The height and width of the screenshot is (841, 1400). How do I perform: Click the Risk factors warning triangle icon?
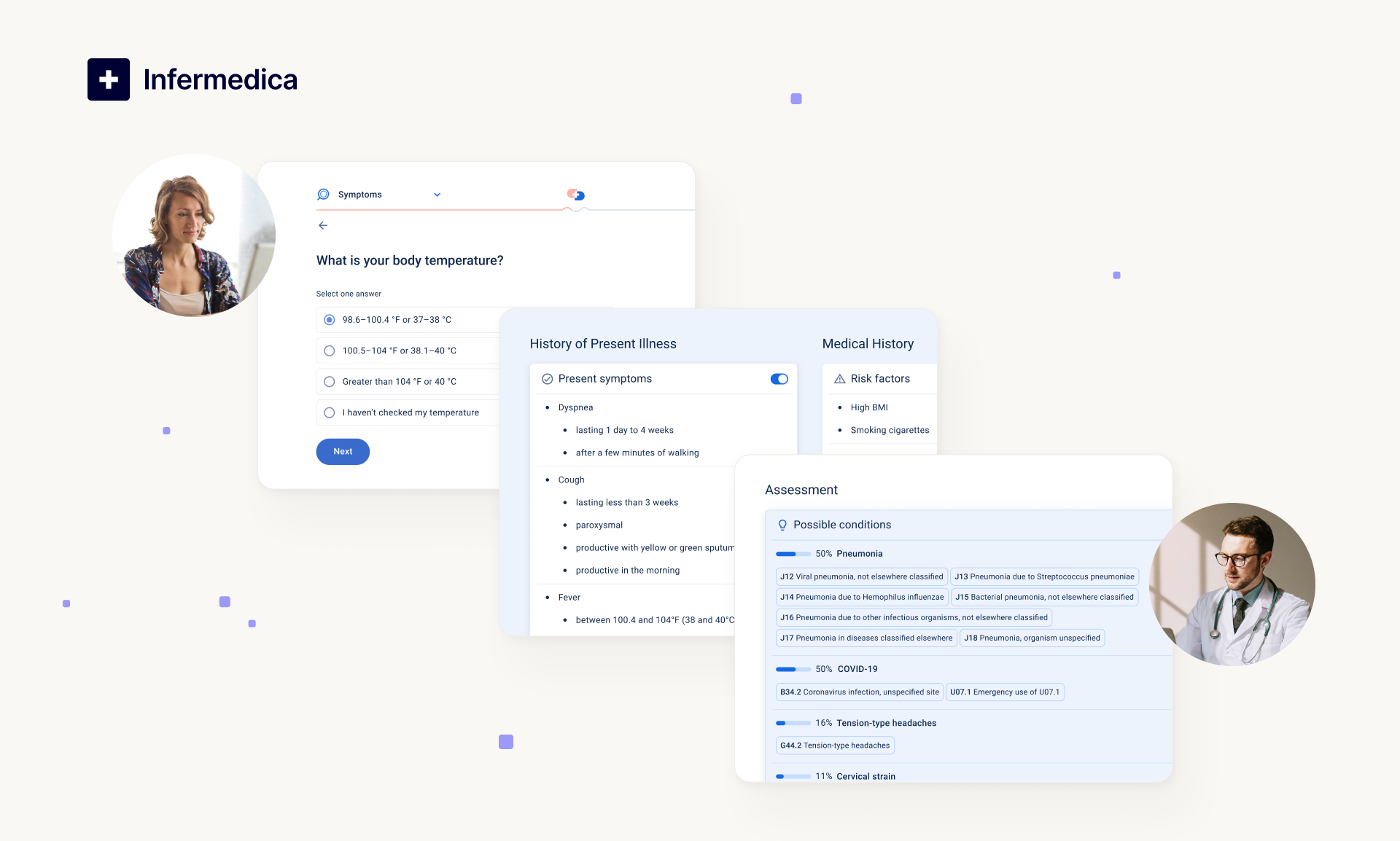click(839, 379)
